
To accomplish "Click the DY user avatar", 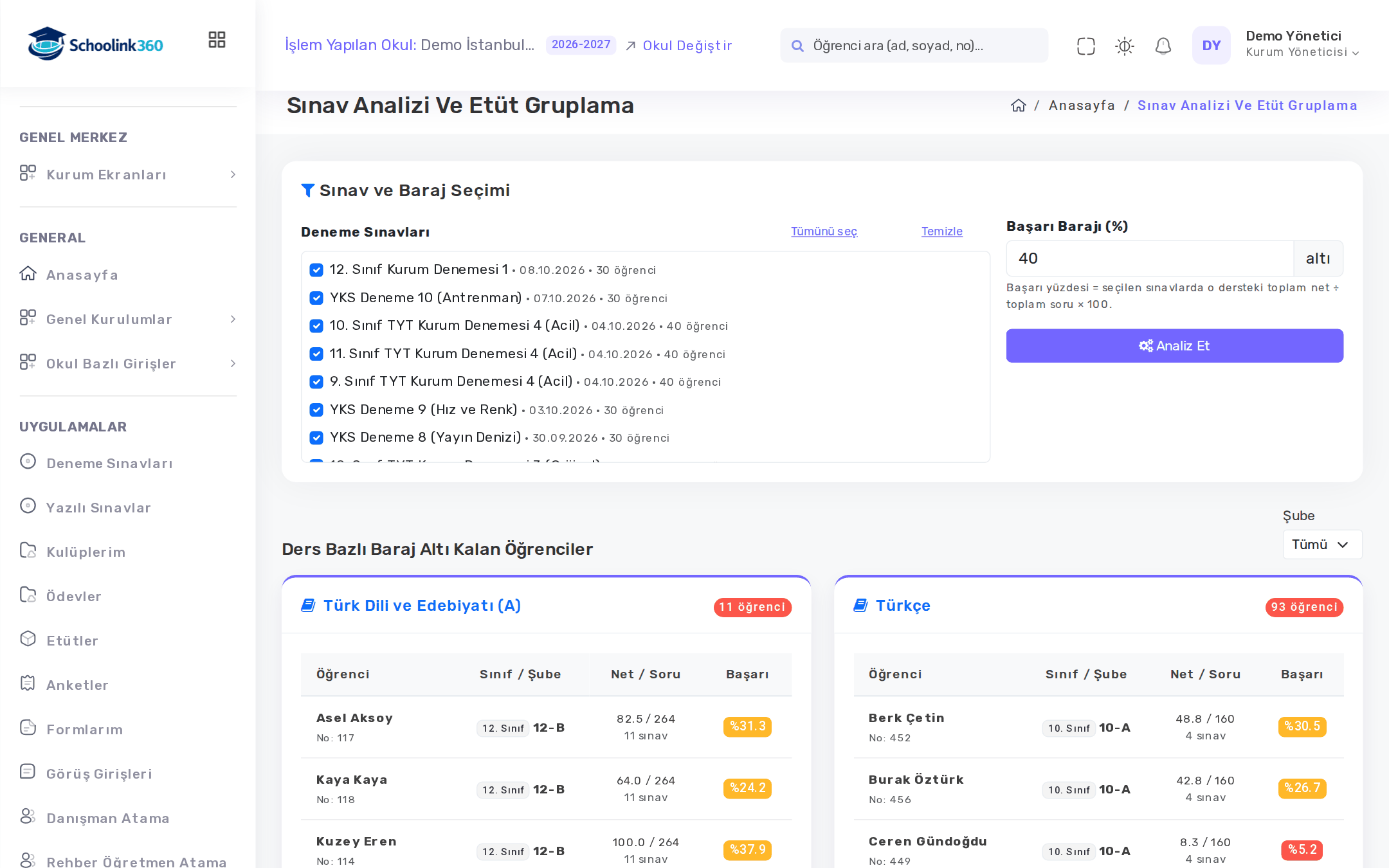I will [x=1211, y=45].
